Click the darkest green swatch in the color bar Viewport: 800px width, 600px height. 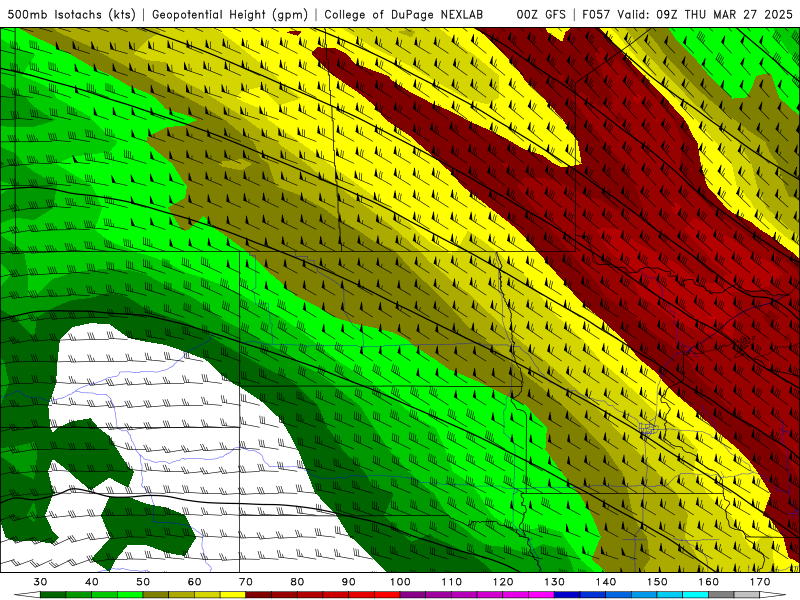pos(53,595)
